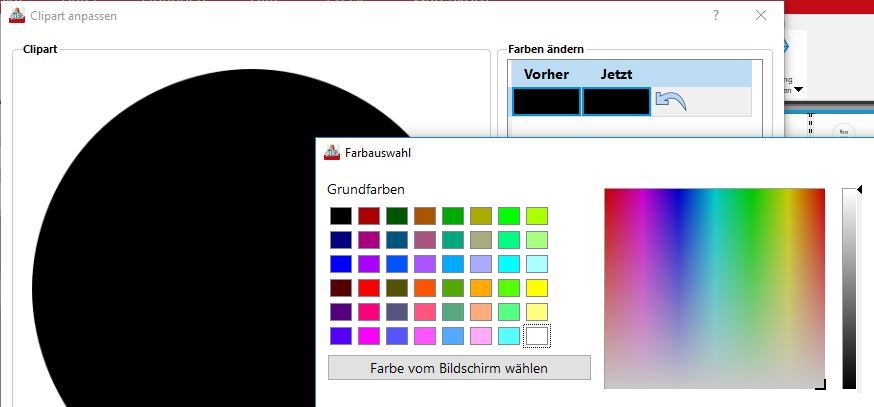
Task: Pick a hue in the color spectrum field
Action: click(715, 288)
